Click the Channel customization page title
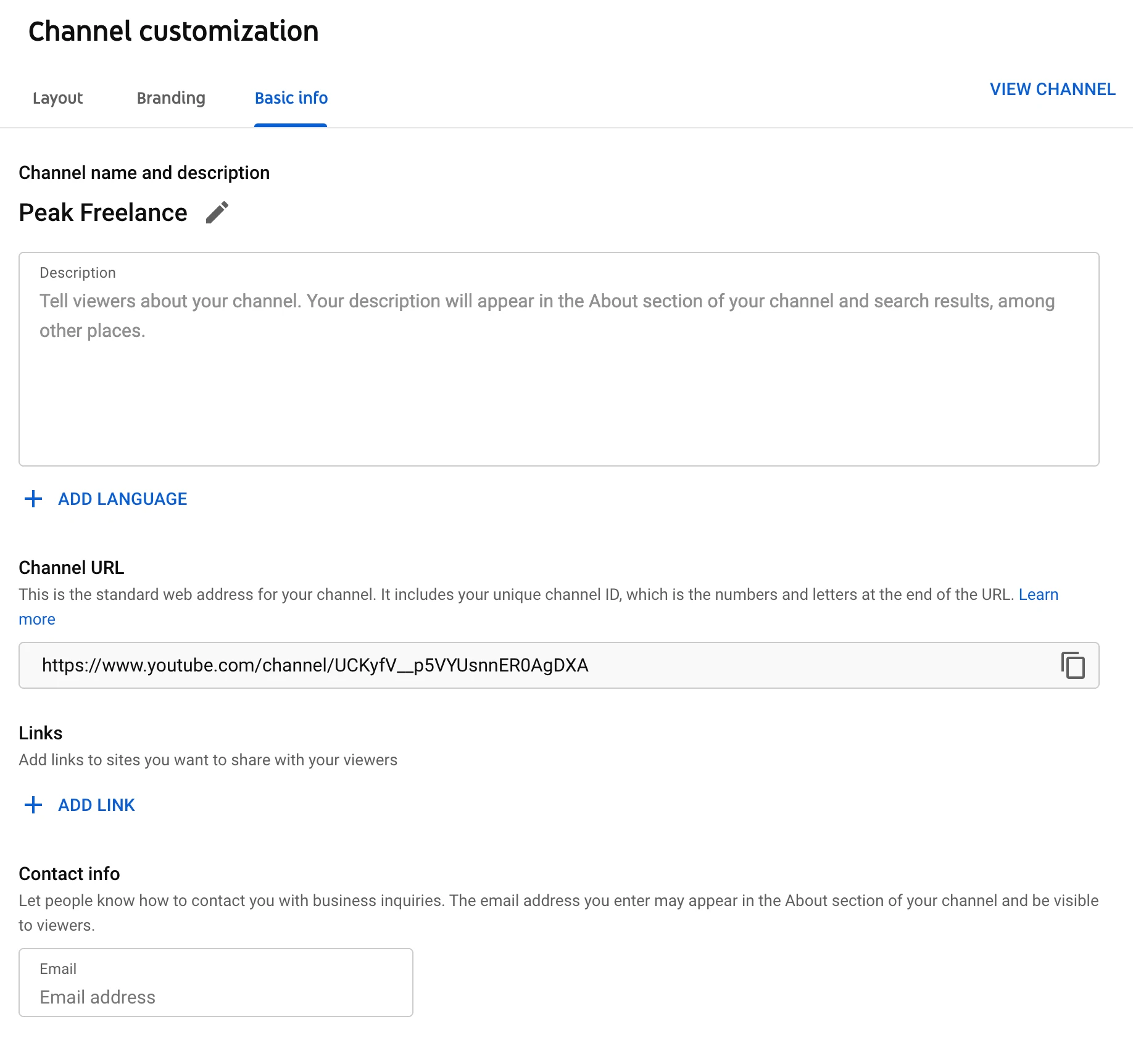Image resolution: width=1133 pixels, height=1064 pixels. [x=173, y=31]
